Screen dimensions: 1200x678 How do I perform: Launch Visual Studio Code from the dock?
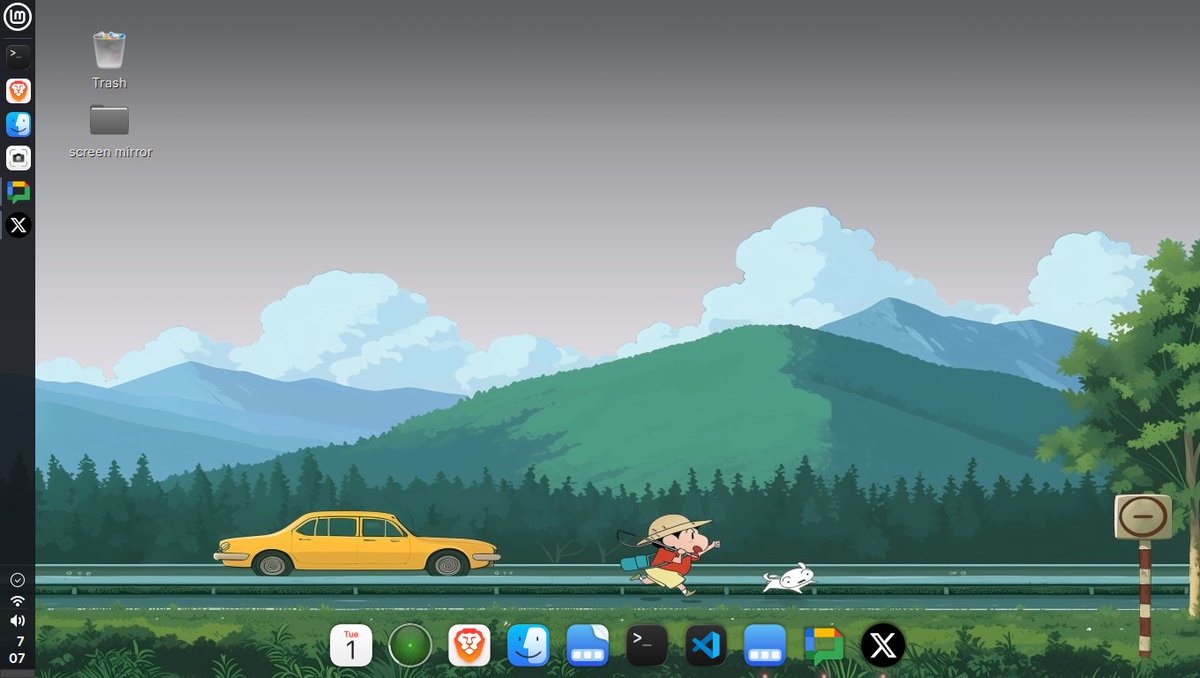coord(706,645)
